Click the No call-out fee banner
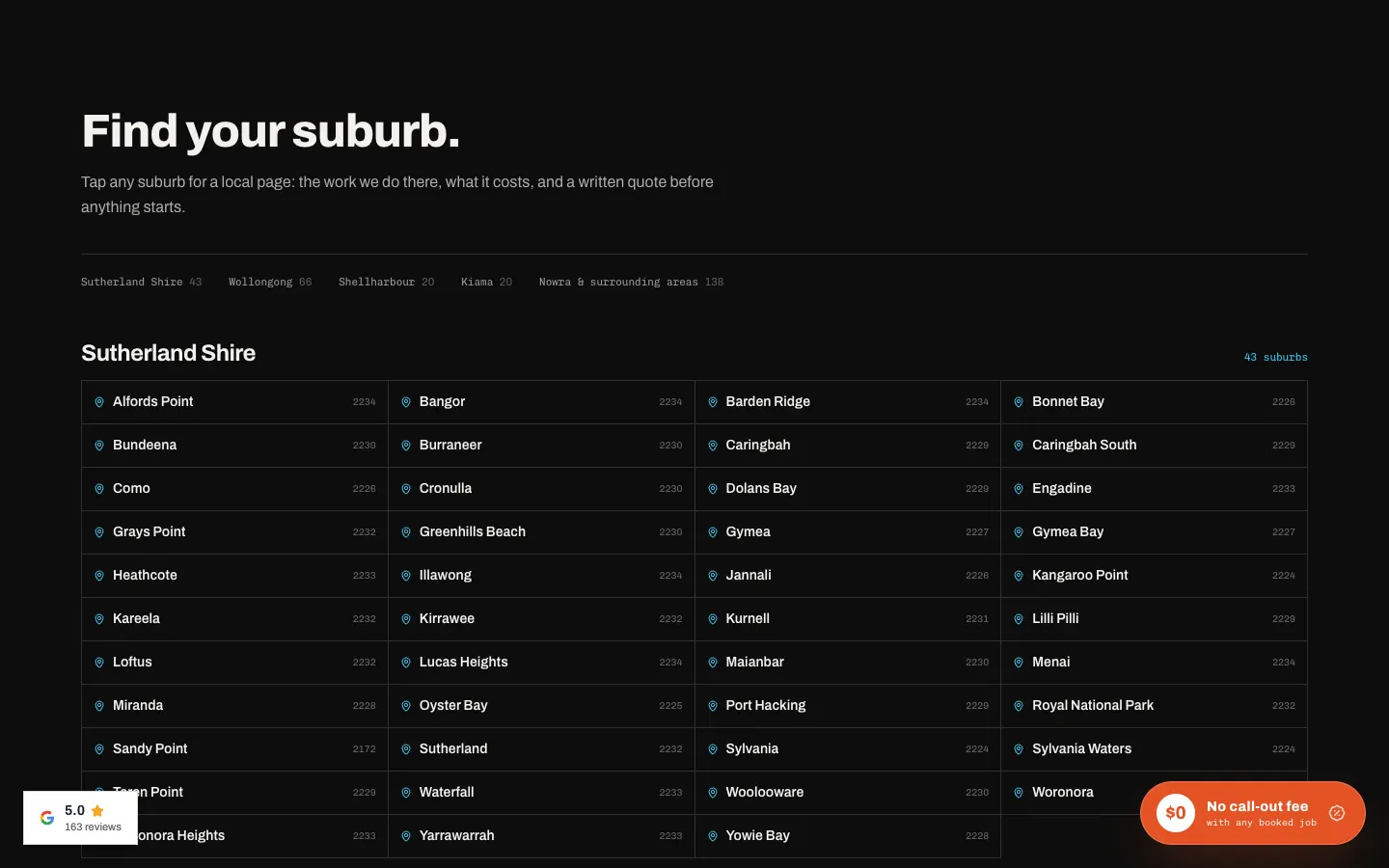The width and height of the screenshot is (1389, 868). click(1252, 813)
